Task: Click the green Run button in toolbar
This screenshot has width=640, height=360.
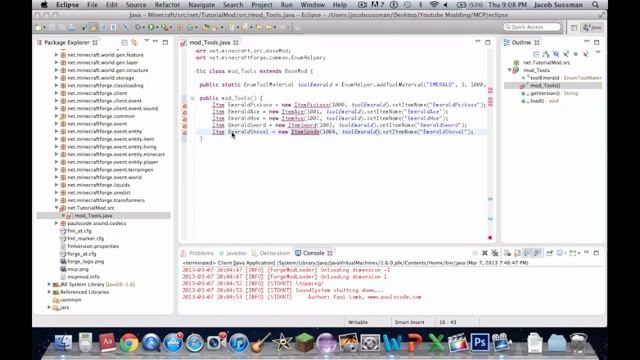Action: [x=151, y=27]
